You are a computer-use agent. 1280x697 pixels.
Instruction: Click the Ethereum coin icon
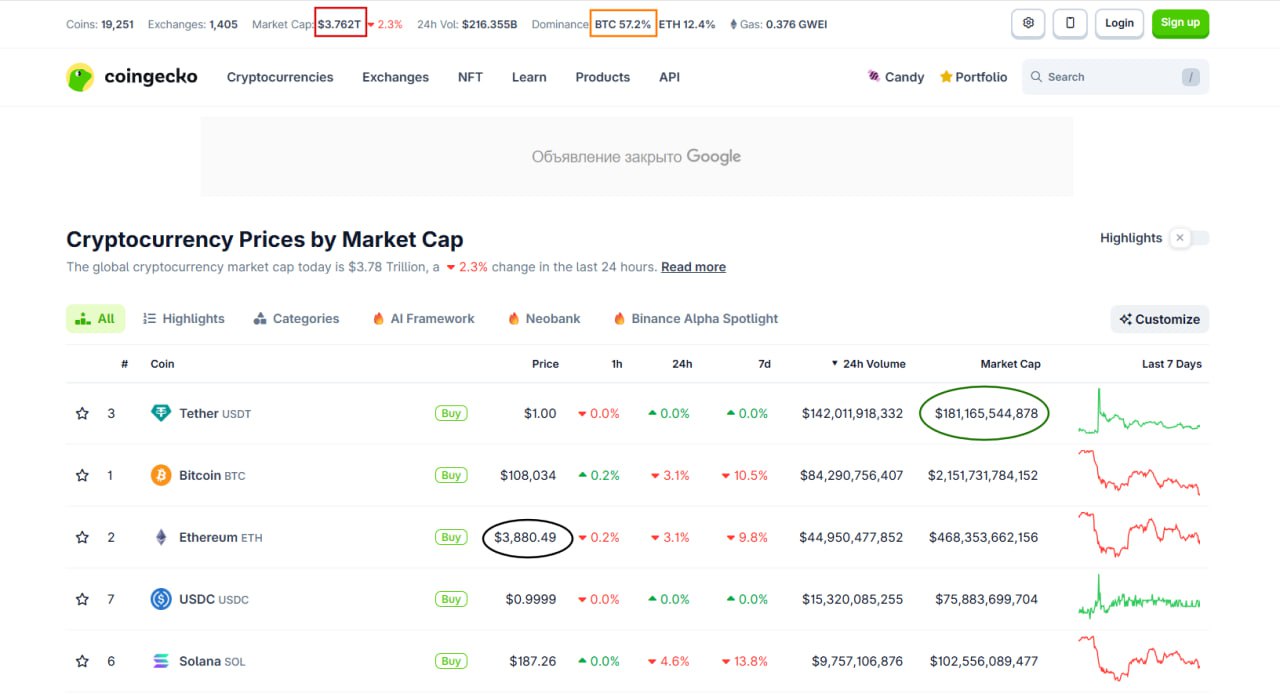click(x=161, y=537)
